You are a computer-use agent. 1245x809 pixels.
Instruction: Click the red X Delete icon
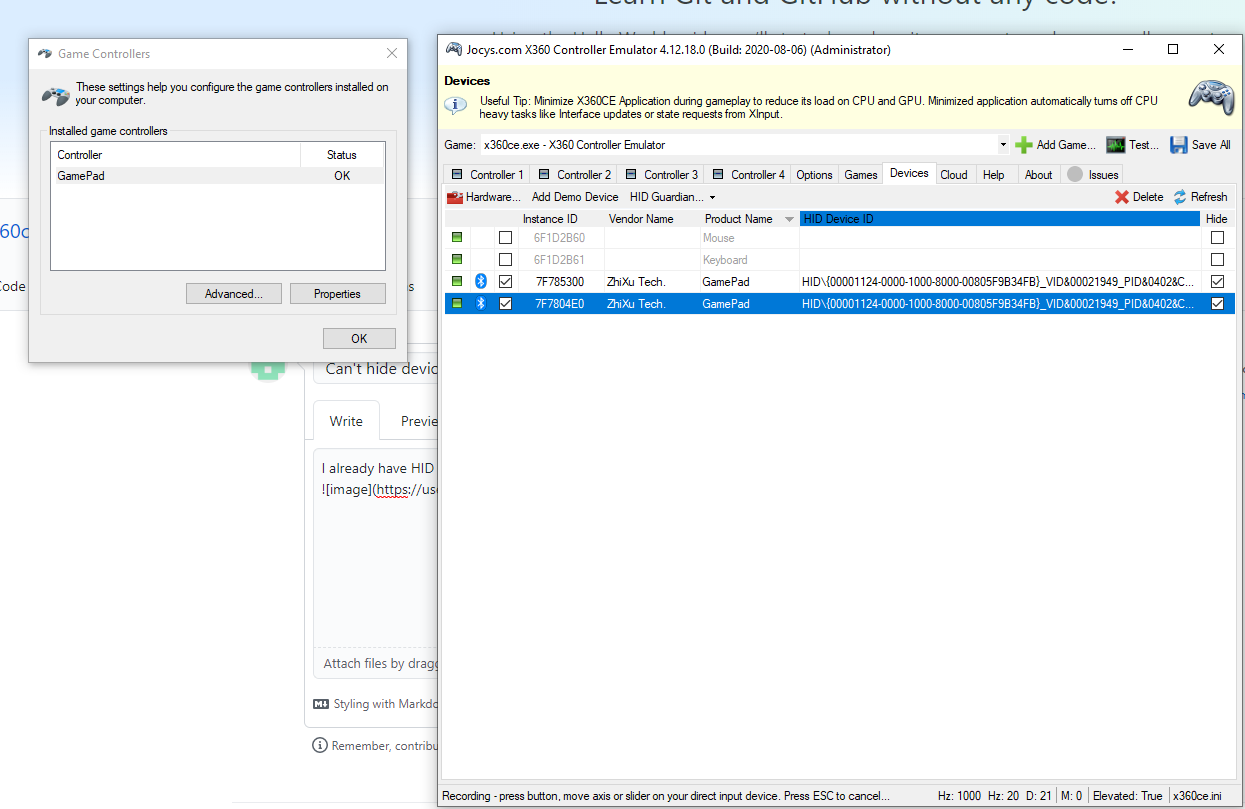point(1122,197)
